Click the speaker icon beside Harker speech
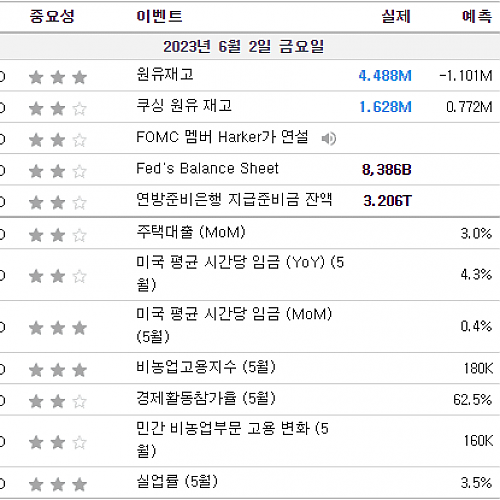500x500 pixels. tap(329, 138)
